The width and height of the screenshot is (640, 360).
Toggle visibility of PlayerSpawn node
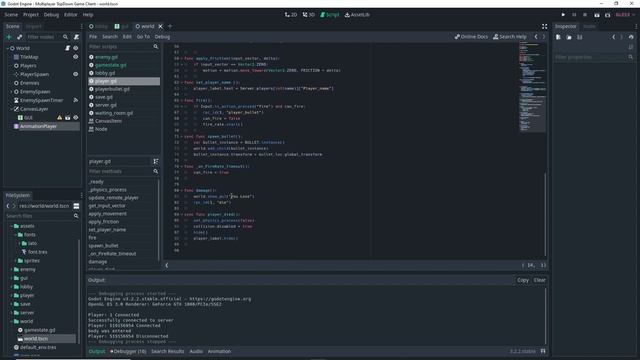click(x=76, y=74)
